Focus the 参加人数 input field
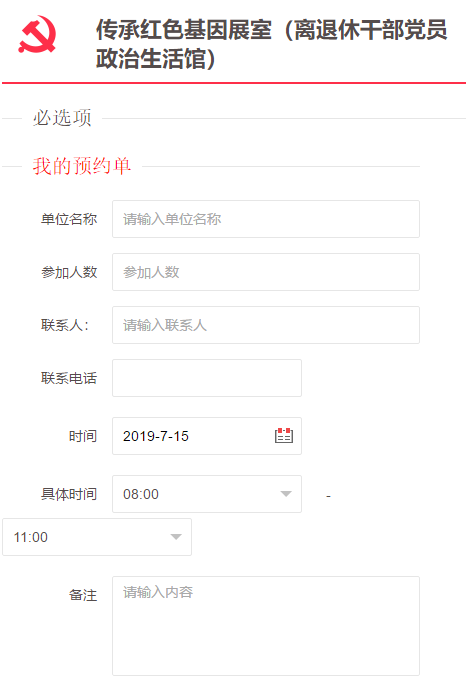466x684 pixels. pos(266,272)
